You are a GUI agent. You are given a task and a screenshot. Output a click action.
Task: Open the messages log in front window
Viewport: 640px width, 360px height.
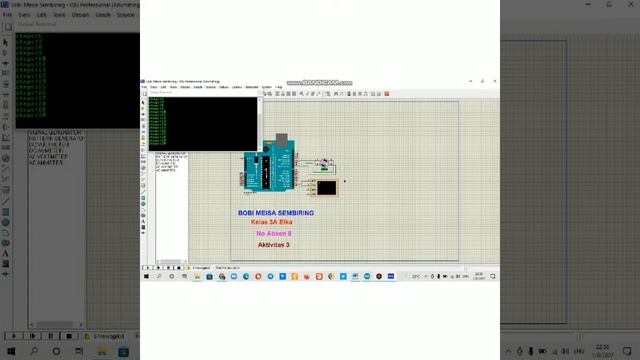click(x=199, y=268)
